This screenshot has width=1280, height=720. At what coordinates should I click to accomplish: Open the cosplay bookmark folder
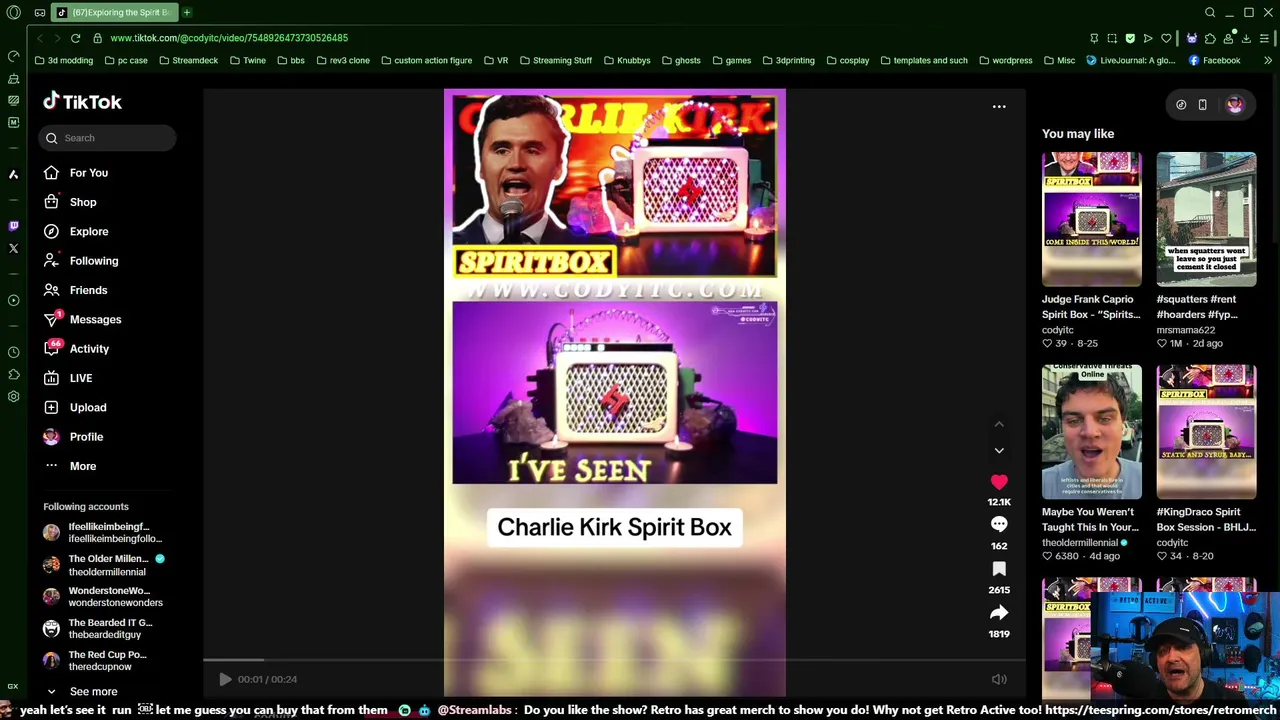(x=847, y=61)
